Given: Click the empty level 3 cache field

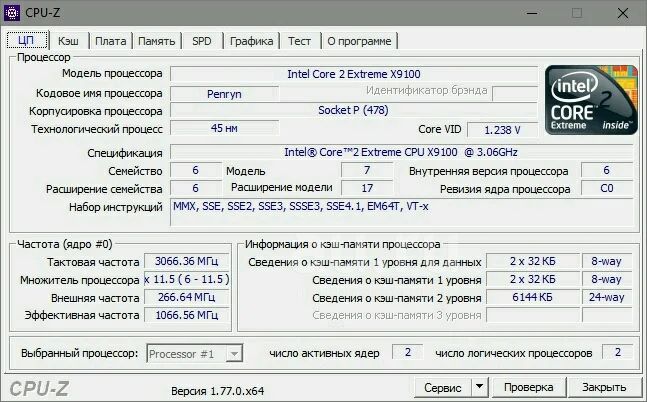Looking at the screenshot, I should [x=532, y=315].
